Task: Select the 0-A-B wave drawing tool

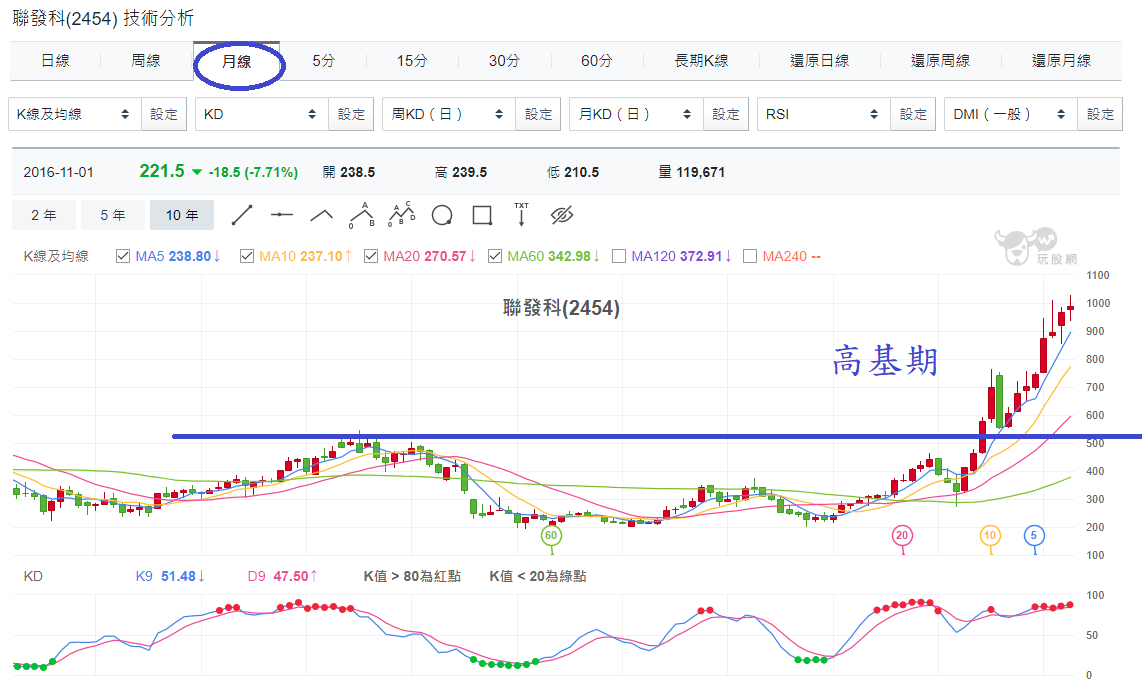Action: [361, 215]
